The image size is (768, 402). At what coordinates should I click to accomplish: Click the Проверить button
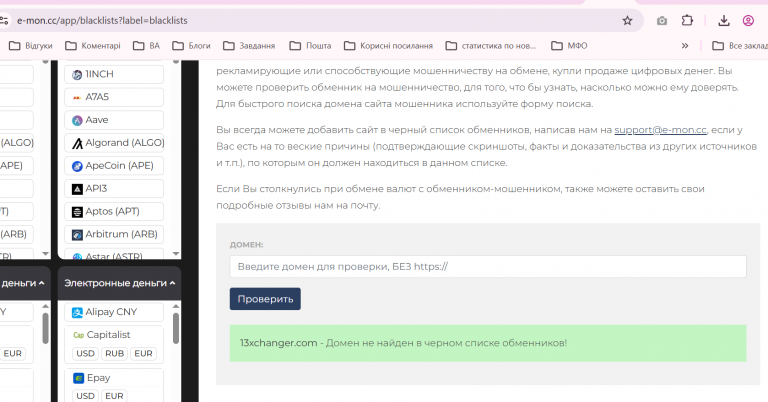pyautogui.click(x=265, y=299)
